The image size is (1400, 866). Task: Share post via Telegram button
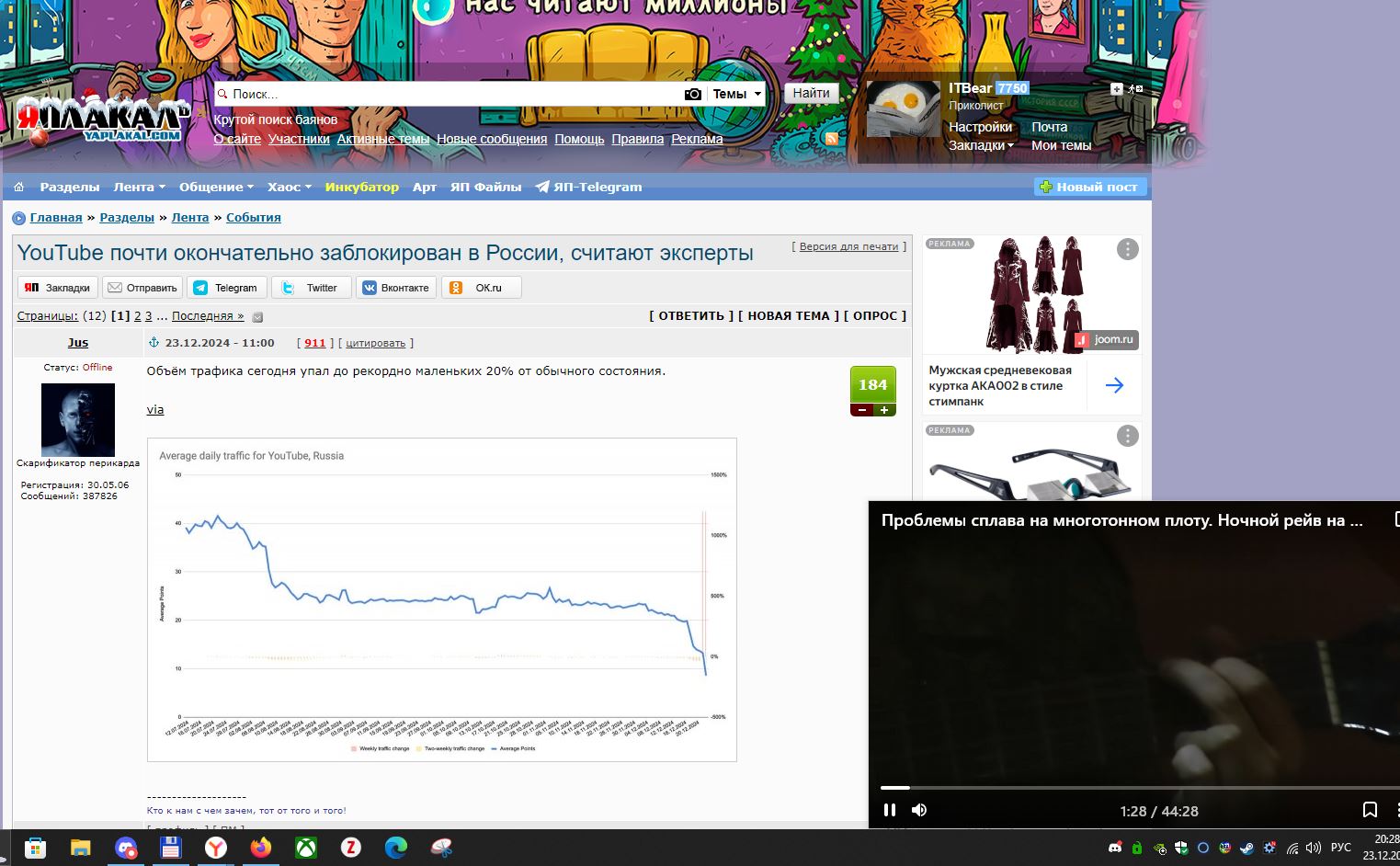[227, 288]
